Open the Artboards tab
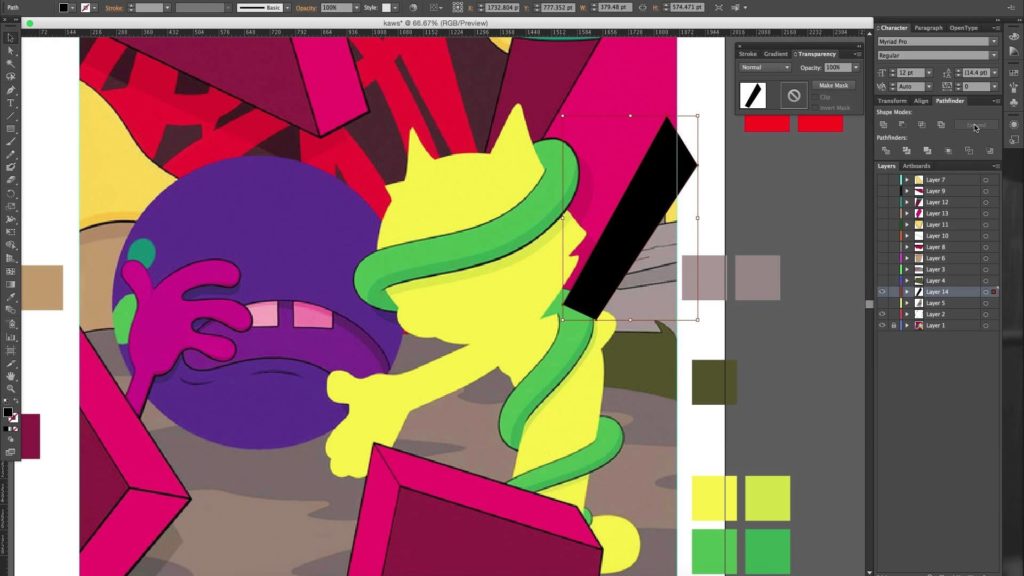Viewport: 1024px width, 576px height. tap(916, 166)
